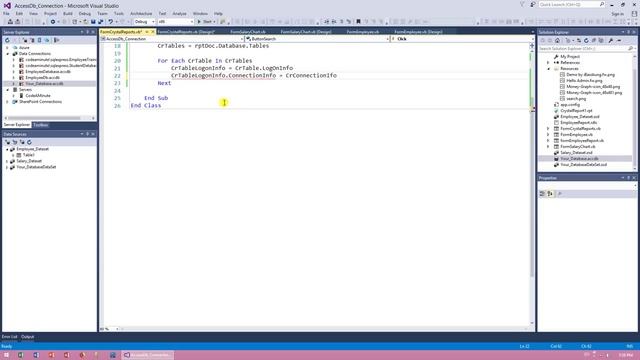Close the FormCrystalReports.vb tab
Image resolution: width=640 pixels, height=360 pixels.
click(x=153, y=31)
